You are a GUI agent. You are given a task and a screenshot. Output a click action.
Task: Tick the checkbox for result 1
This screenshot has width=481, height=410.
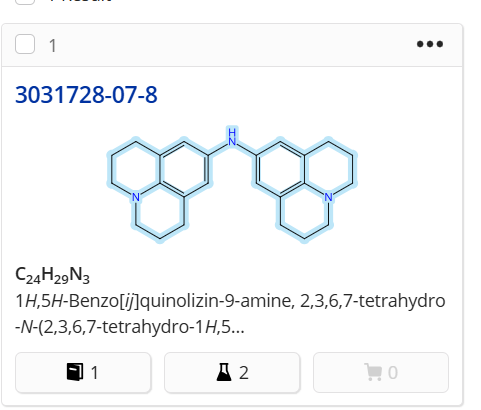25,44
